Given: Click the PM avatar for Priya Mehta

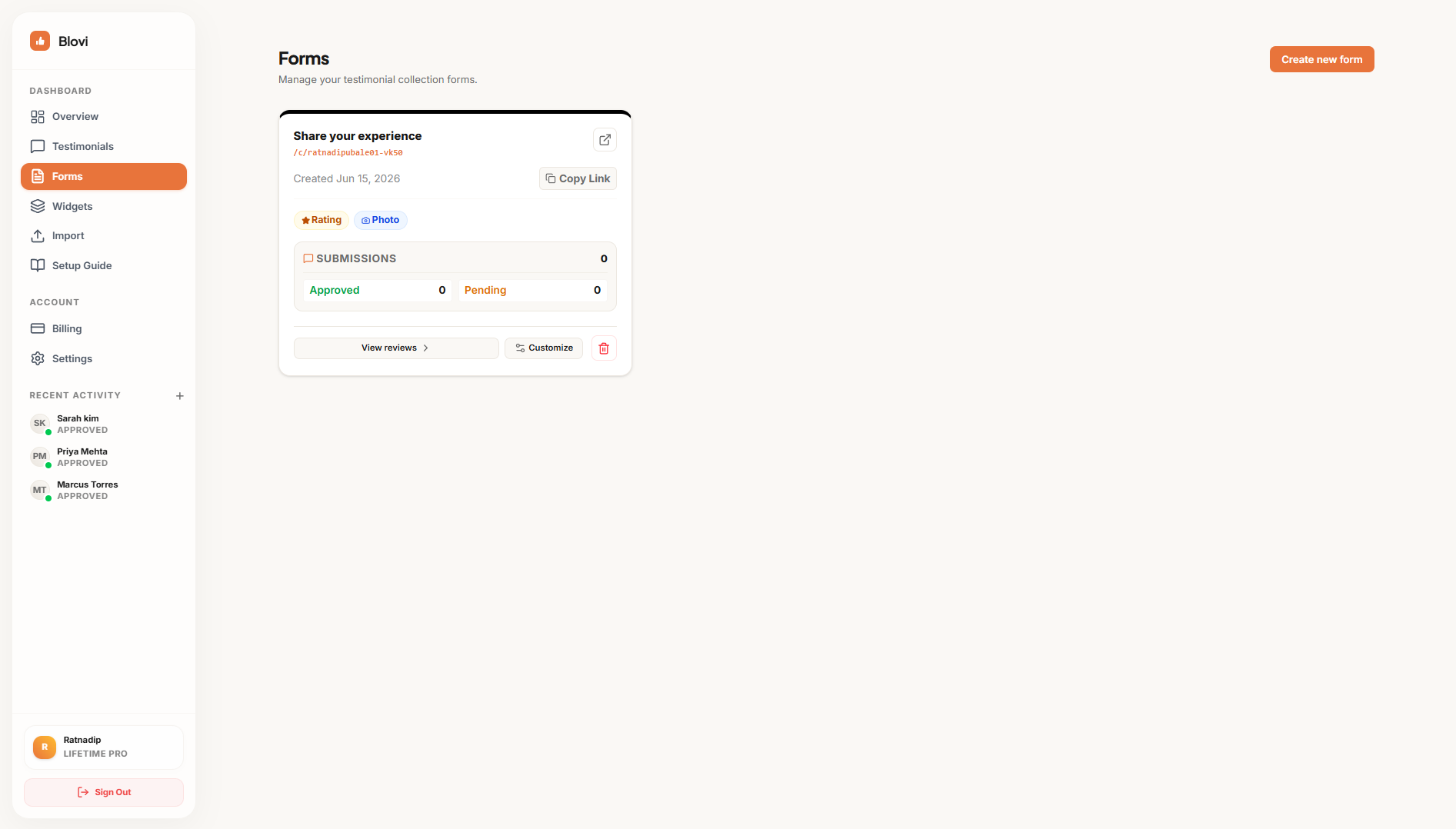Looking at the screenshot, I should [40, 457].
